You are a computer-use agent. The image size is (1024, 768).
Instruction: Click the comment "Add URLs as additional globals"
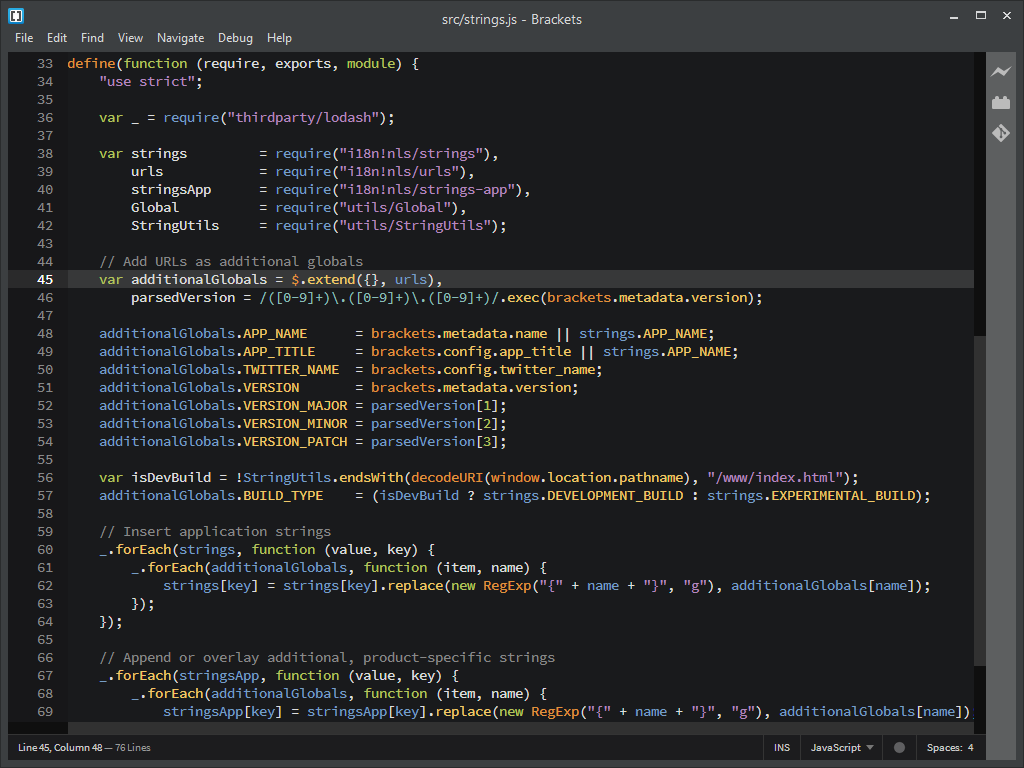tap(231, 261)
